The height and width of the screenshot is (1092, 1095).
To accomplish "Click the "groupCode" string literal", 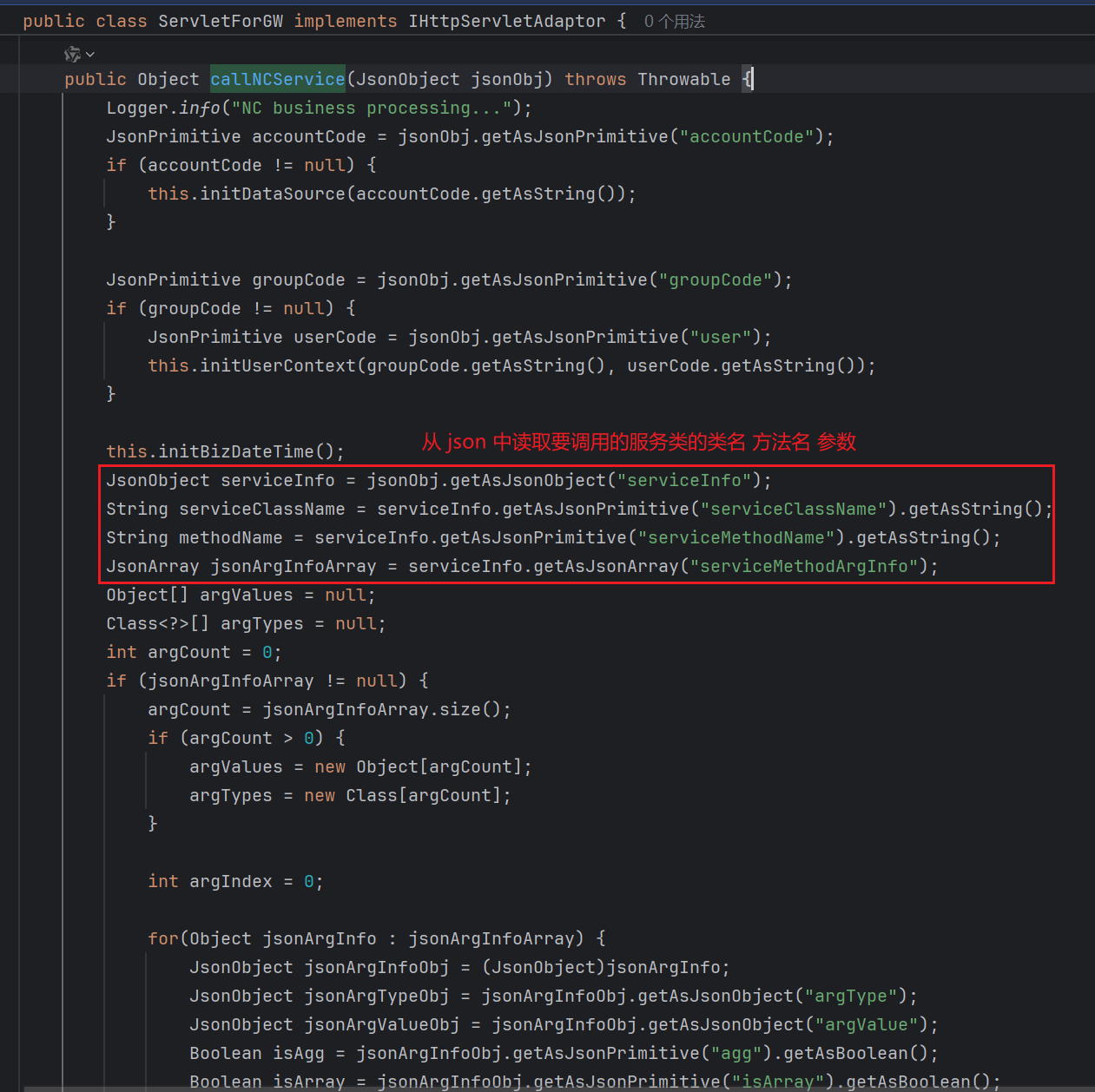I will tap(715, 280).
